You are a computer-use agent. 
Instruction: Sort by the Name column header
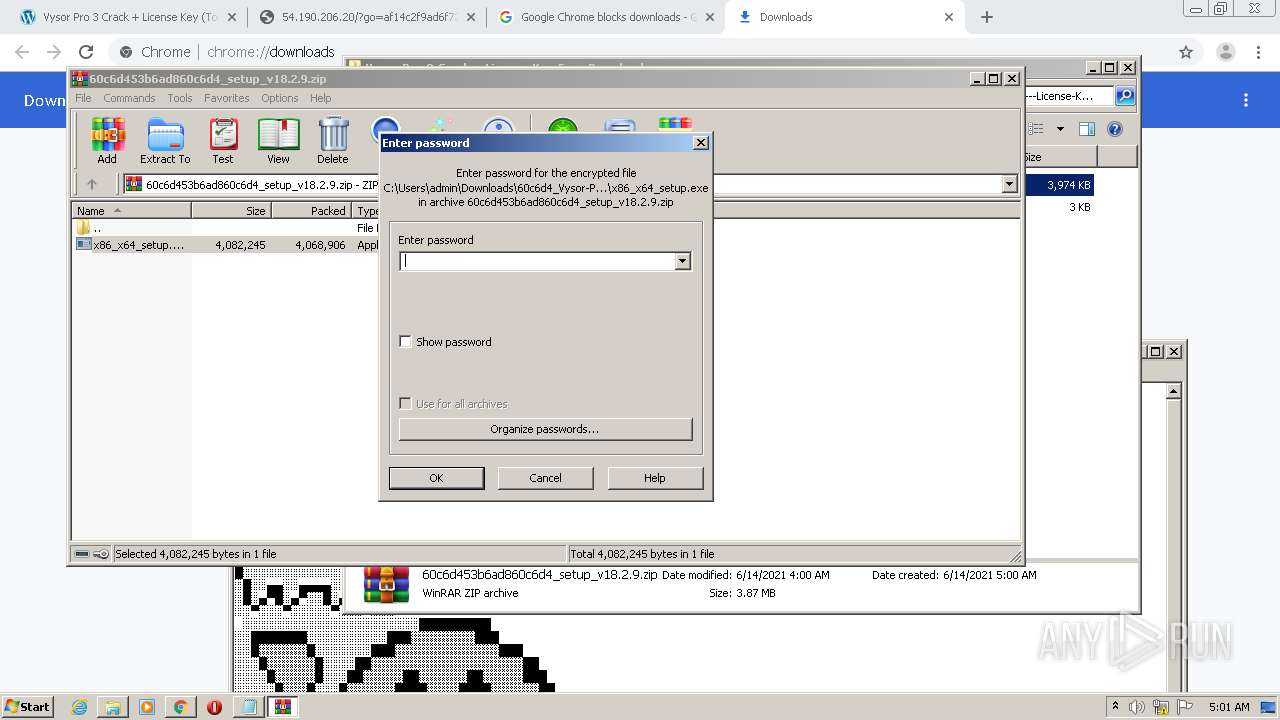pos(132,210)
